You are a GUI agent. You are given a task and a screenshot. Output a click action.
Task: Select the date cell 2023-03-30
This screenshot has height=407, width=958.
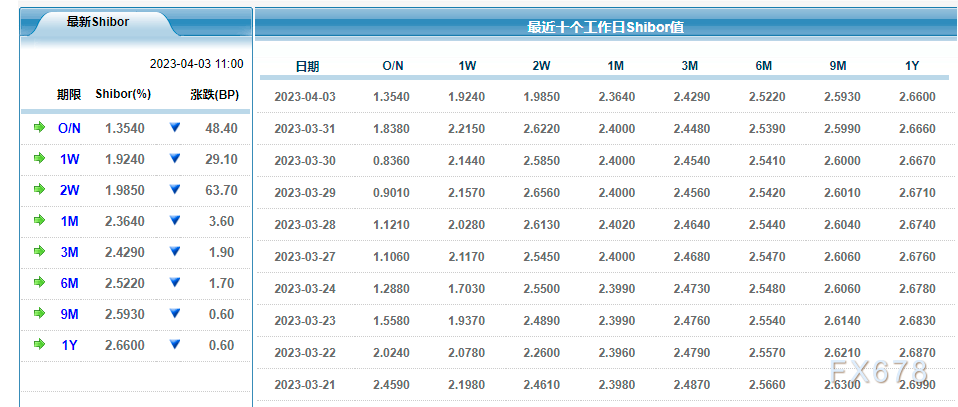pos(305,161)
